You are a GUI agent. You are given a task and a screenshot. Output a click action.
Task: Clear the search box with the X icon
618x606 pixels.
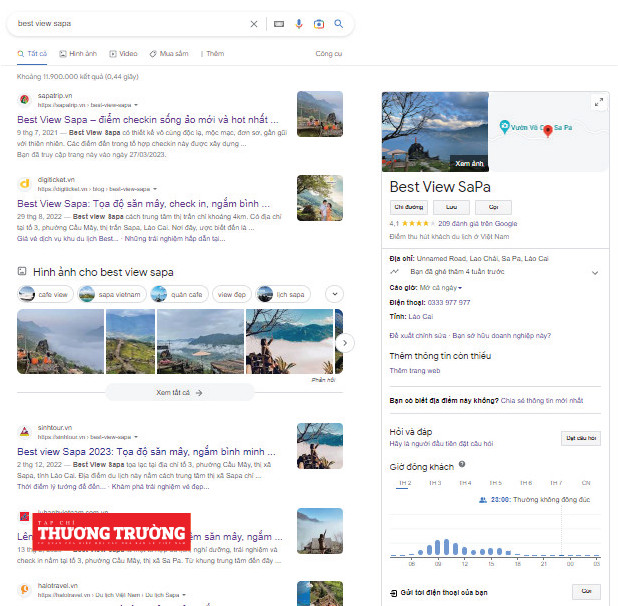[x=254, y=23]
